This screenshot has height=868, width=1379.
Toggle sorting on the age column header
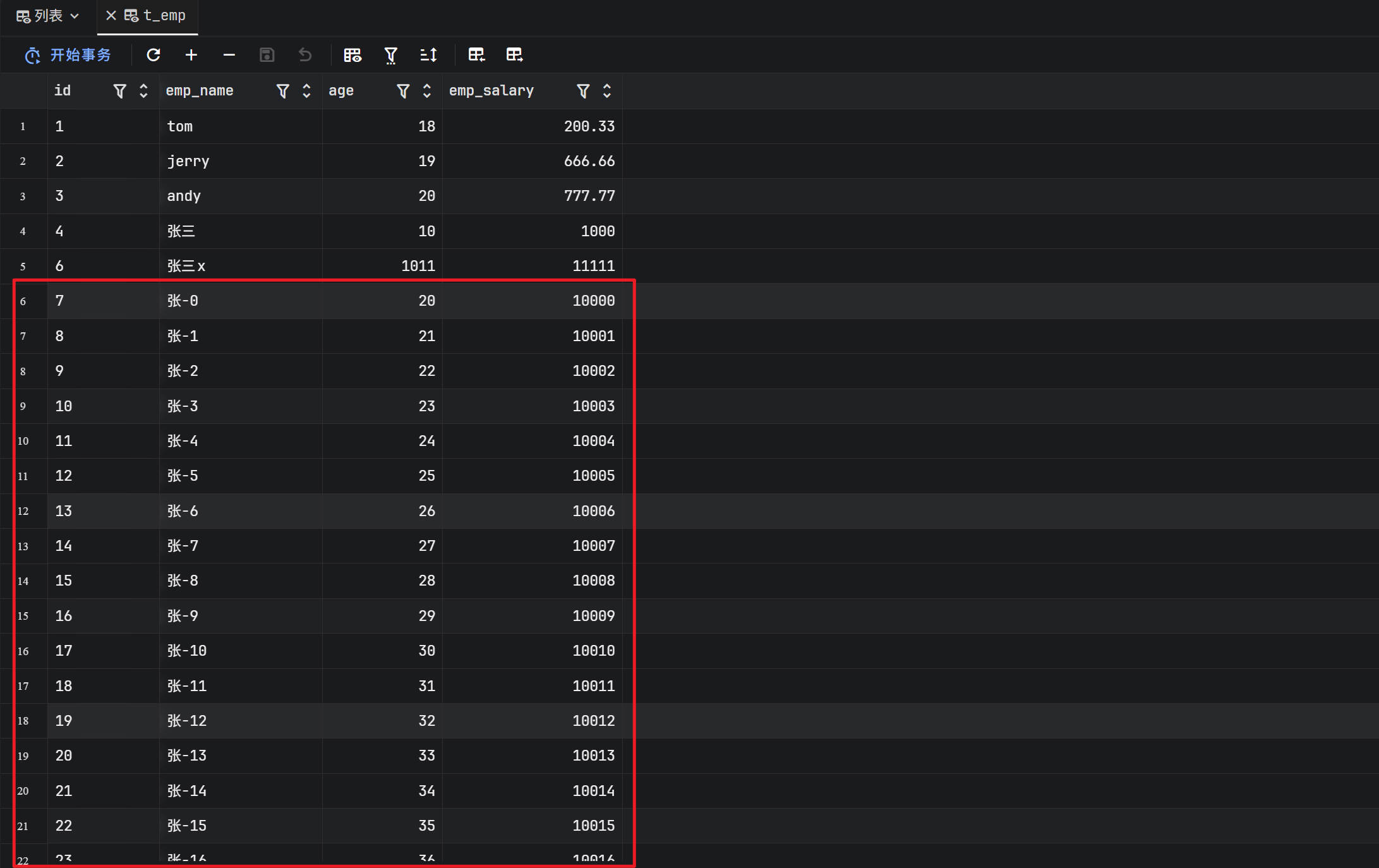(x=427, y=91)
